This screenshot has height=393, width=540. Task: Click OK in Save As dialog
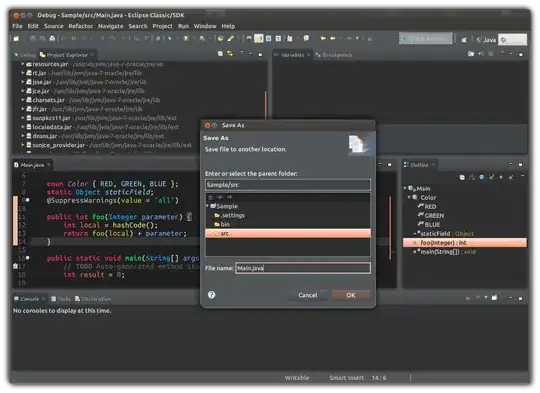(x=351, y=295)
